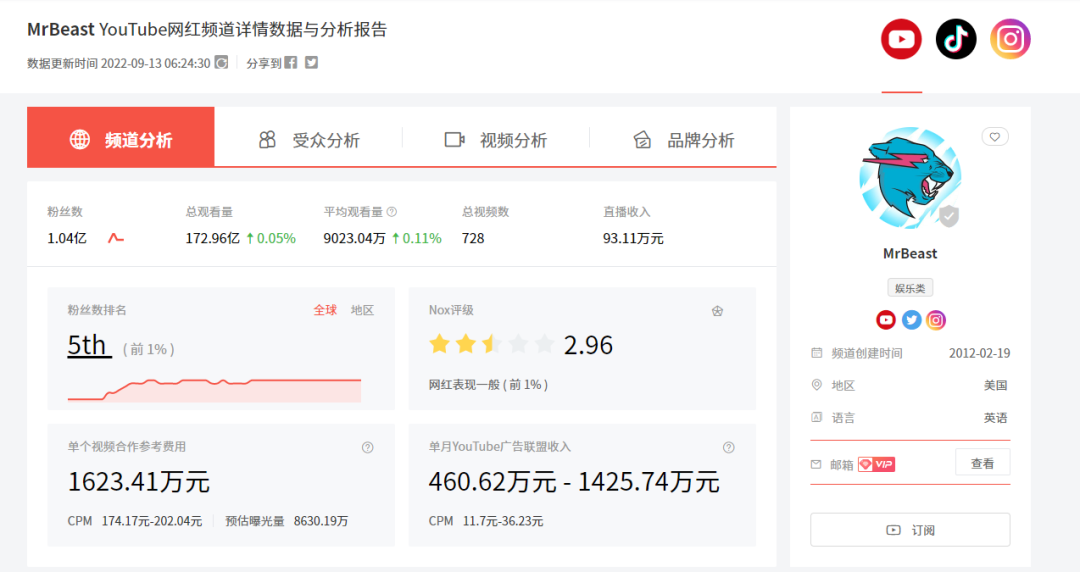
Task: Click the 9023.04万 average views value
Action: [x=354, y=238]
